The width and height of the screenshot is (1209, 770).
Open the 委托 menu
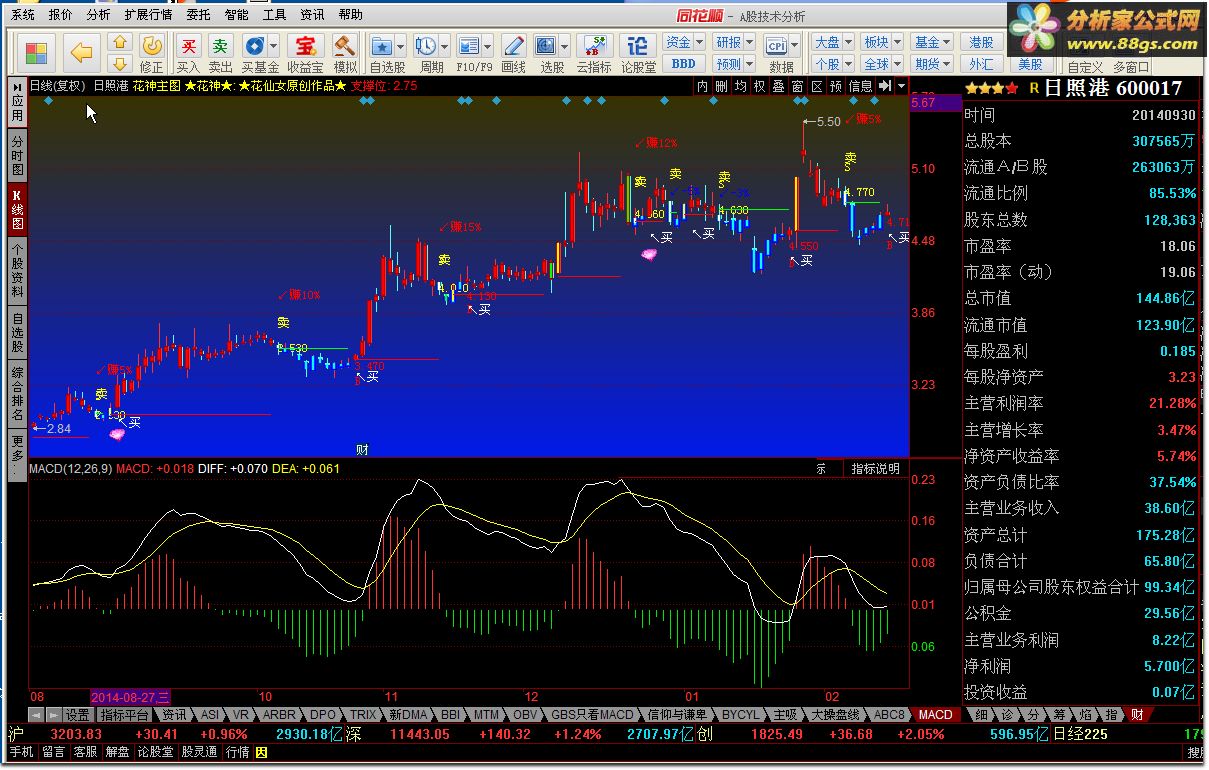click(198, 15)
